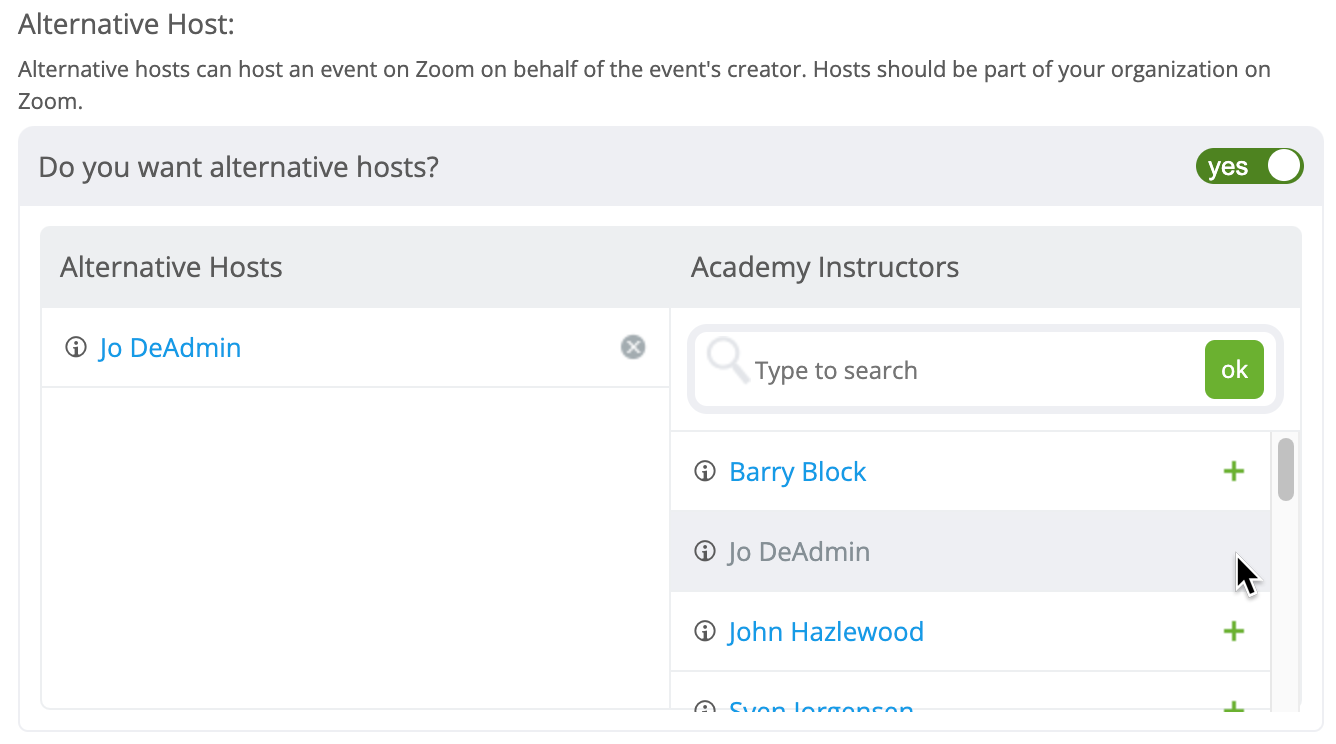This screenshot has height=744, width=1336.
Task: Click the info icon beside Barry Block
Action: tap(705, 471)
